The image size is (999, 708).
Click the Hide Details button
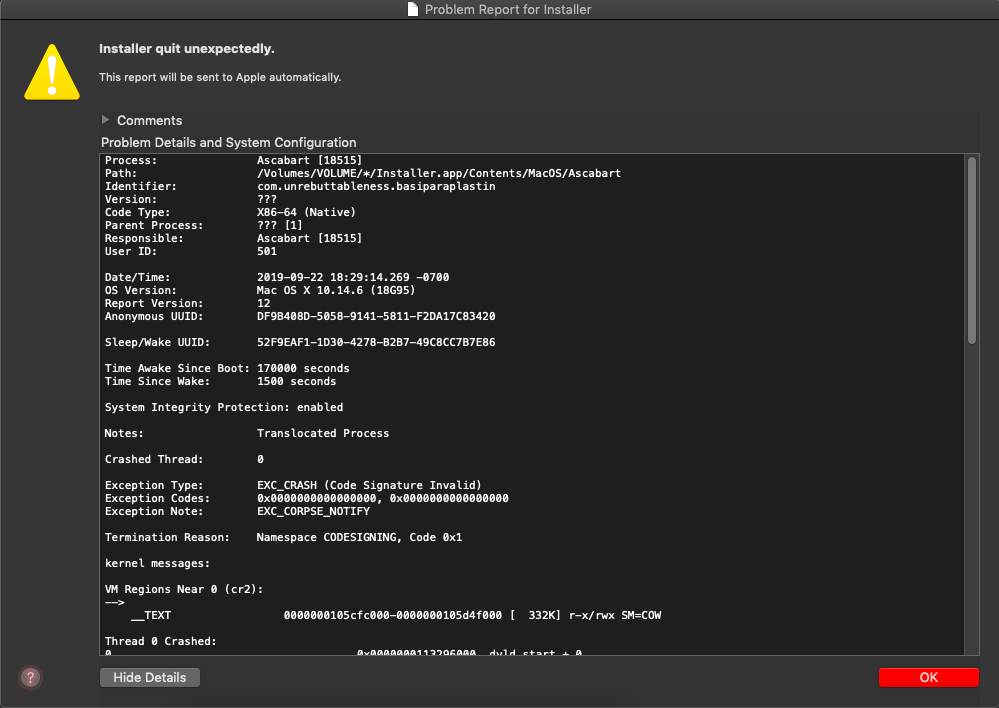click(x=149, y=677)
